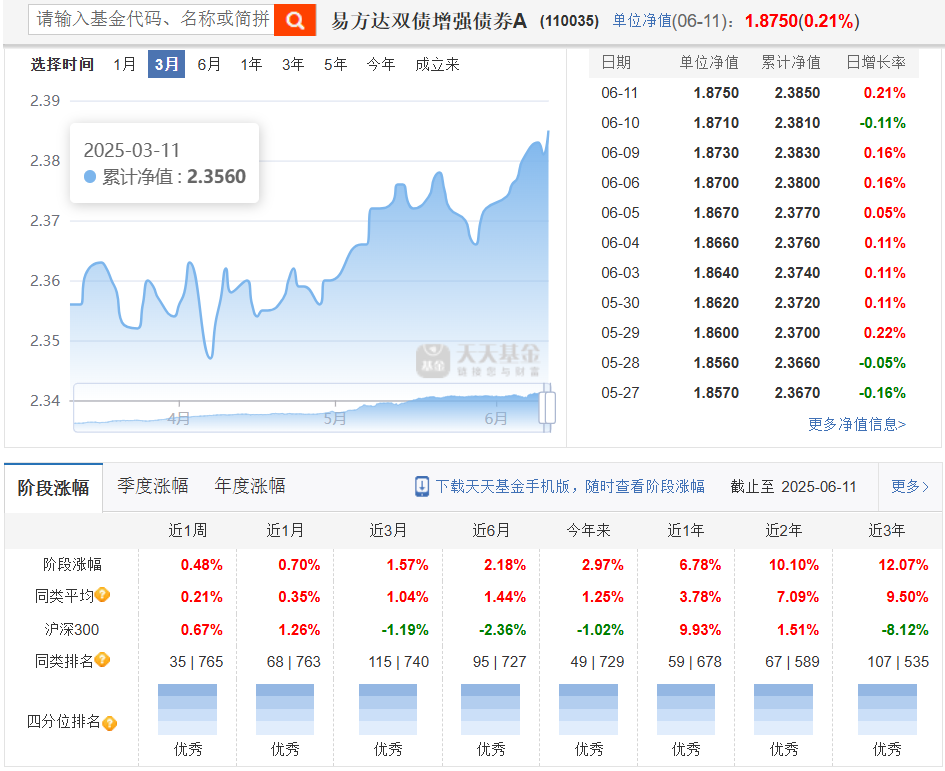Viewport: 945px width, 771px height.
Task: Click 截止至 2025-06-11 date text
Action: coord(793,486)
